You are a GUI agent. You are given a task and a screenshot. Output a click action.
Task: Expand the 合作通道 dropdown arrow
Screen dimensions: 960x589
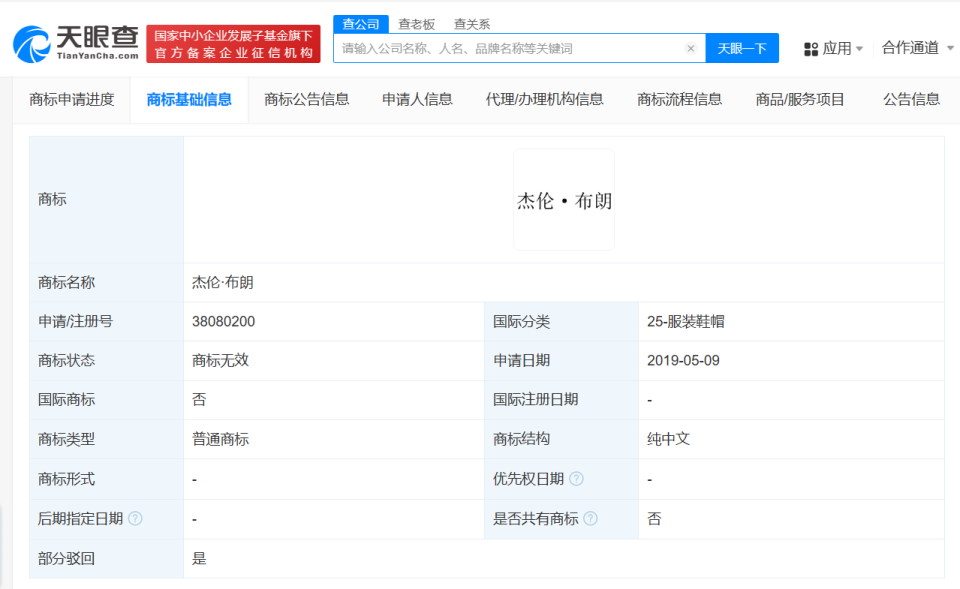(x=952, y=47)
